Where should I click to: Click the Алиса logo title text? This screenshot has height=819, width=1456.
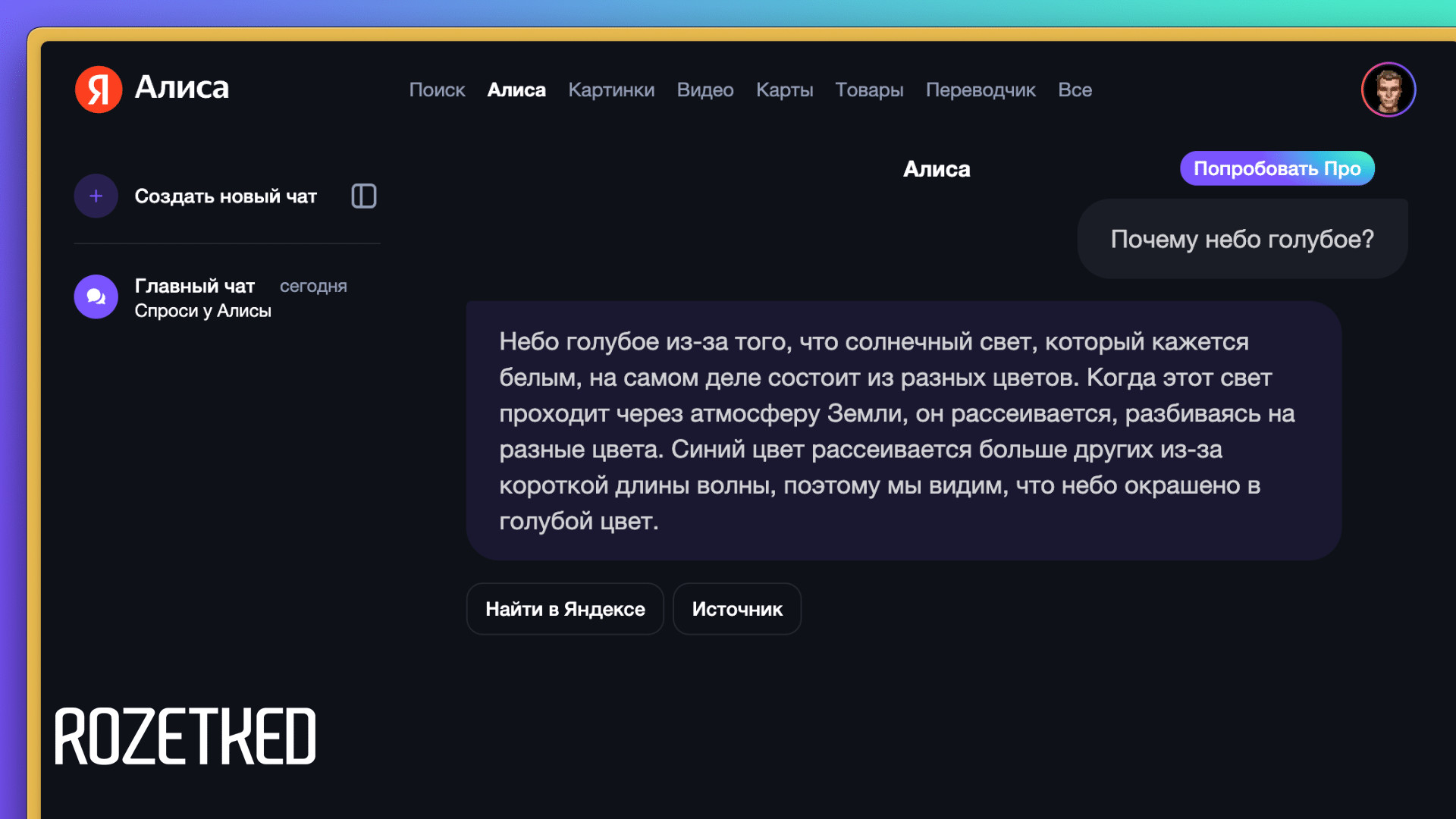click(182, 87)
